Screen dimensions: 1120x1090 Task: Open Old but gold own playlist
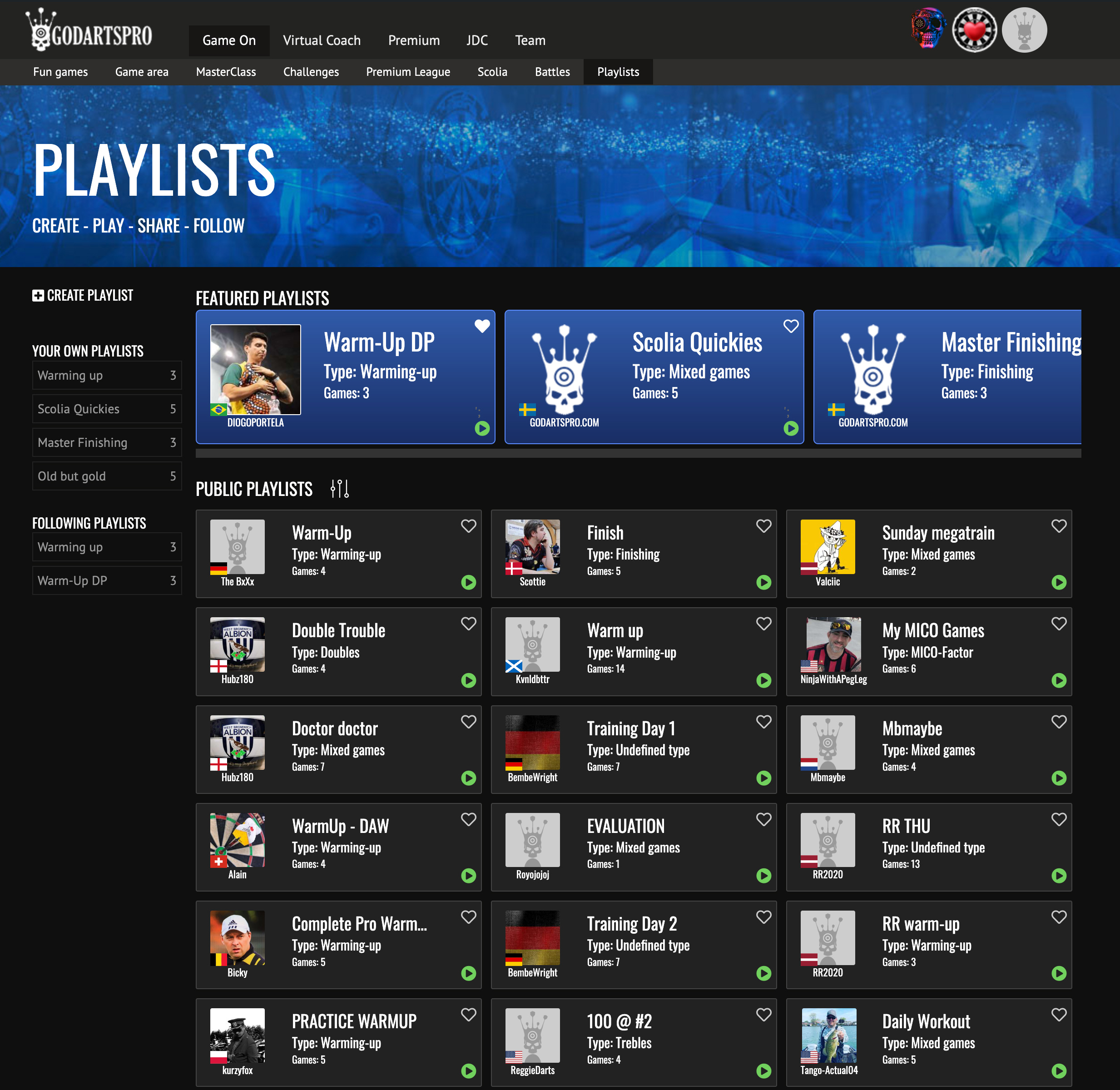(106, 476)
